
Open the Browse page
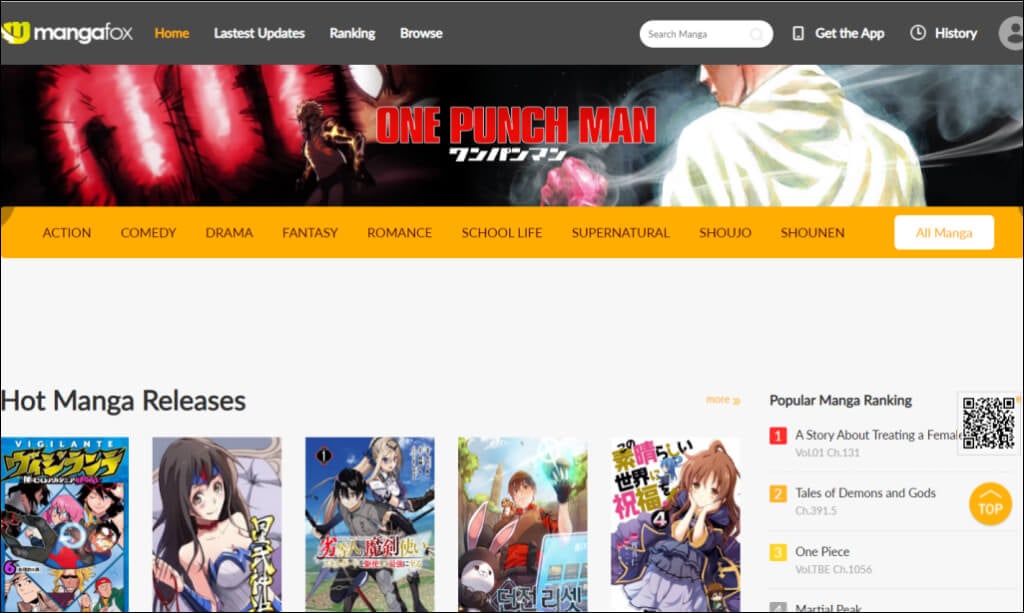(421, 33)
